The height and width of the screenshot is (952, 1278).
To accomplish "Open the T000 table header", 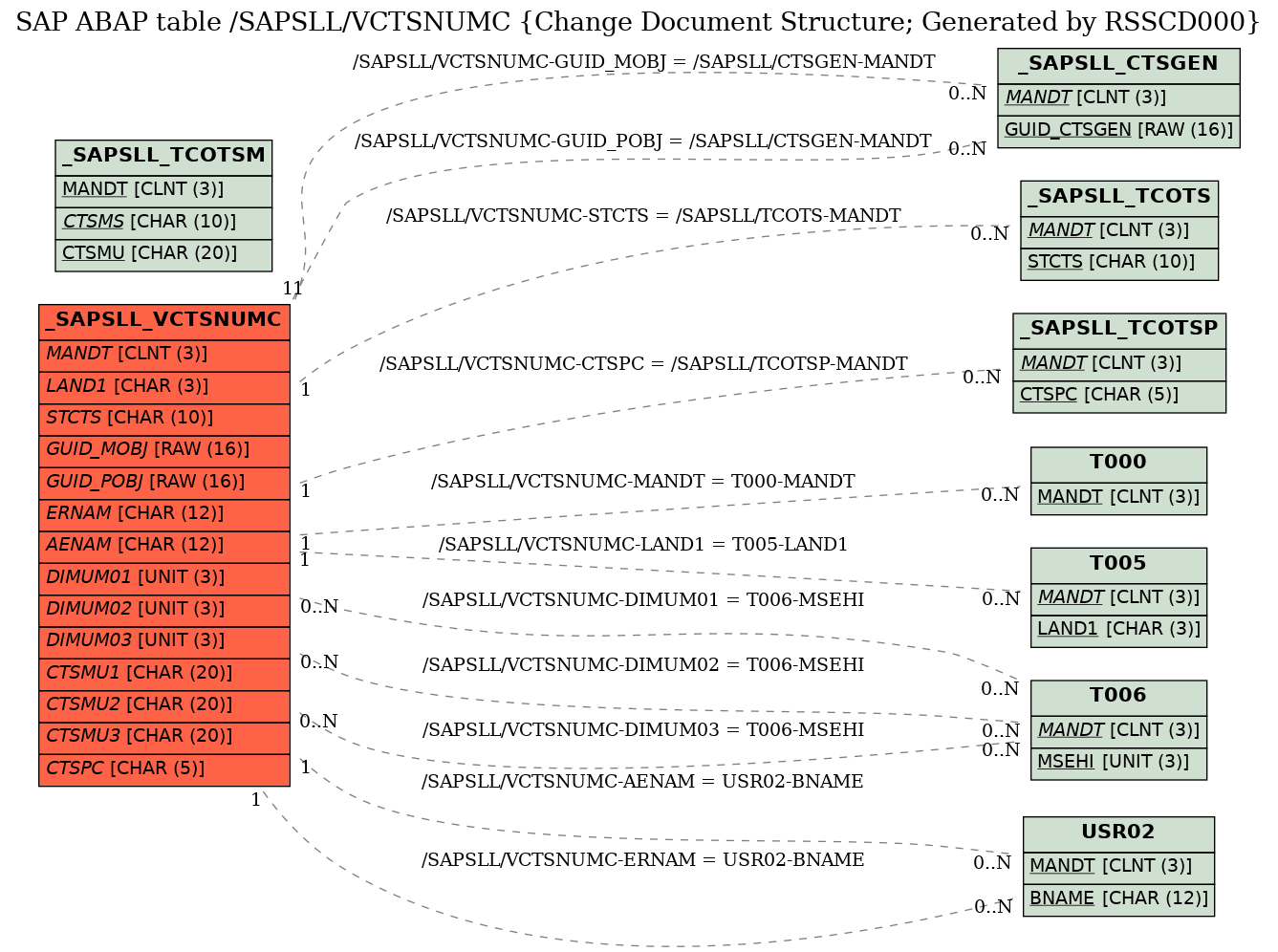I will tap(1118, 464).
